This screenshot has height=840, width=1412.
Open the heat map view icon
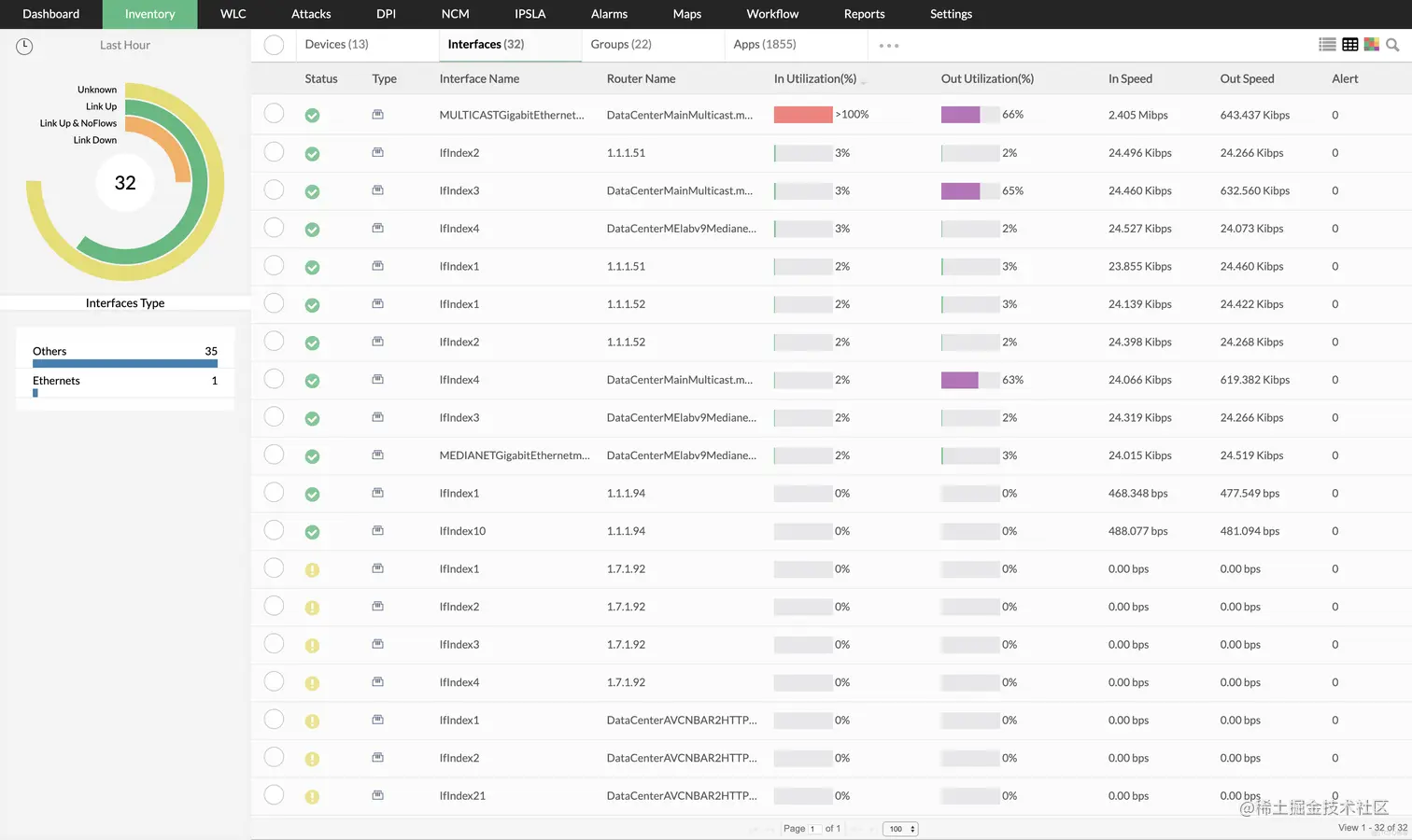(x=1372, y=45)
